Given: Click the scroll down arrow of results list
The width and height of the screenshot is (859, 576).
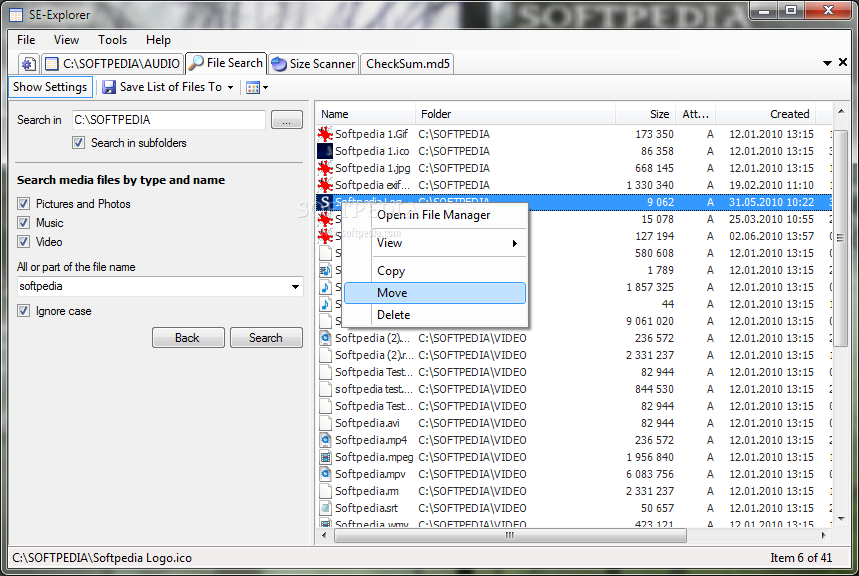Looking at the screenshot, I should pyautogui.click(x=841, y=518).
